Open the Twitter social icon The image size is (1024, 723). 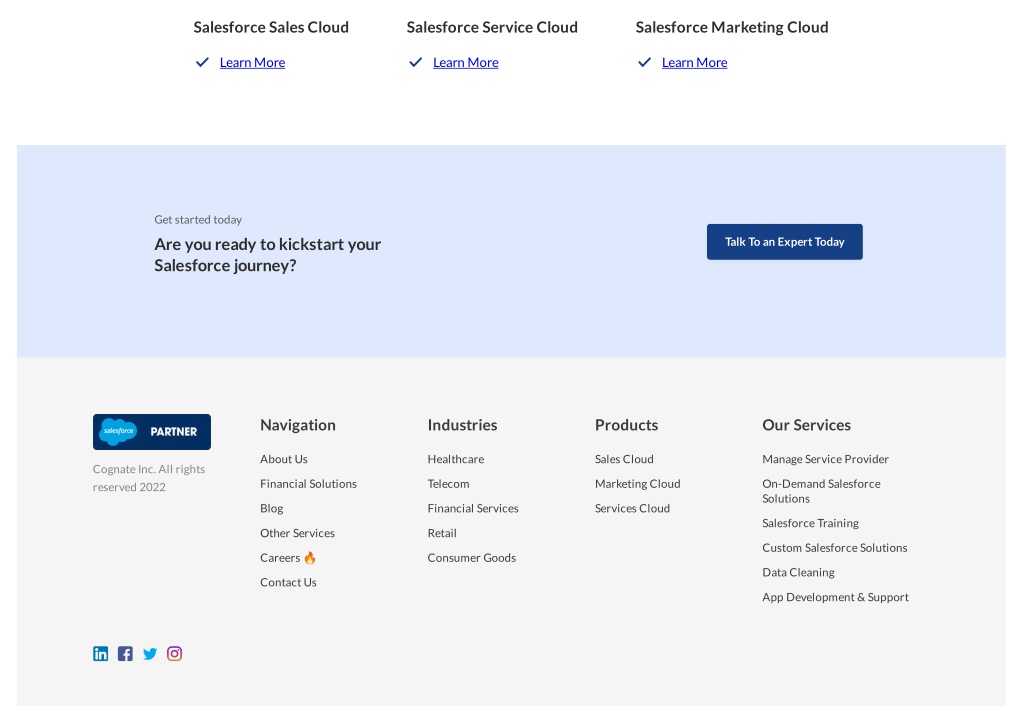point(150,654)
